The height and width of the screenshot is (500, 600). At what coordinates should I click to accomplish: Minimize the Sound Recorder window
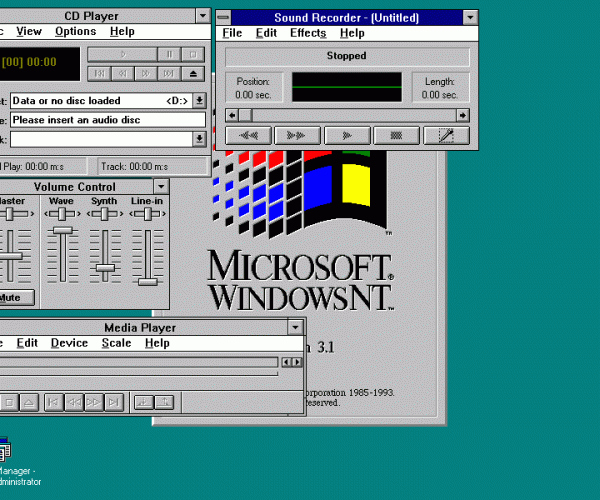[x=470, y=18]
